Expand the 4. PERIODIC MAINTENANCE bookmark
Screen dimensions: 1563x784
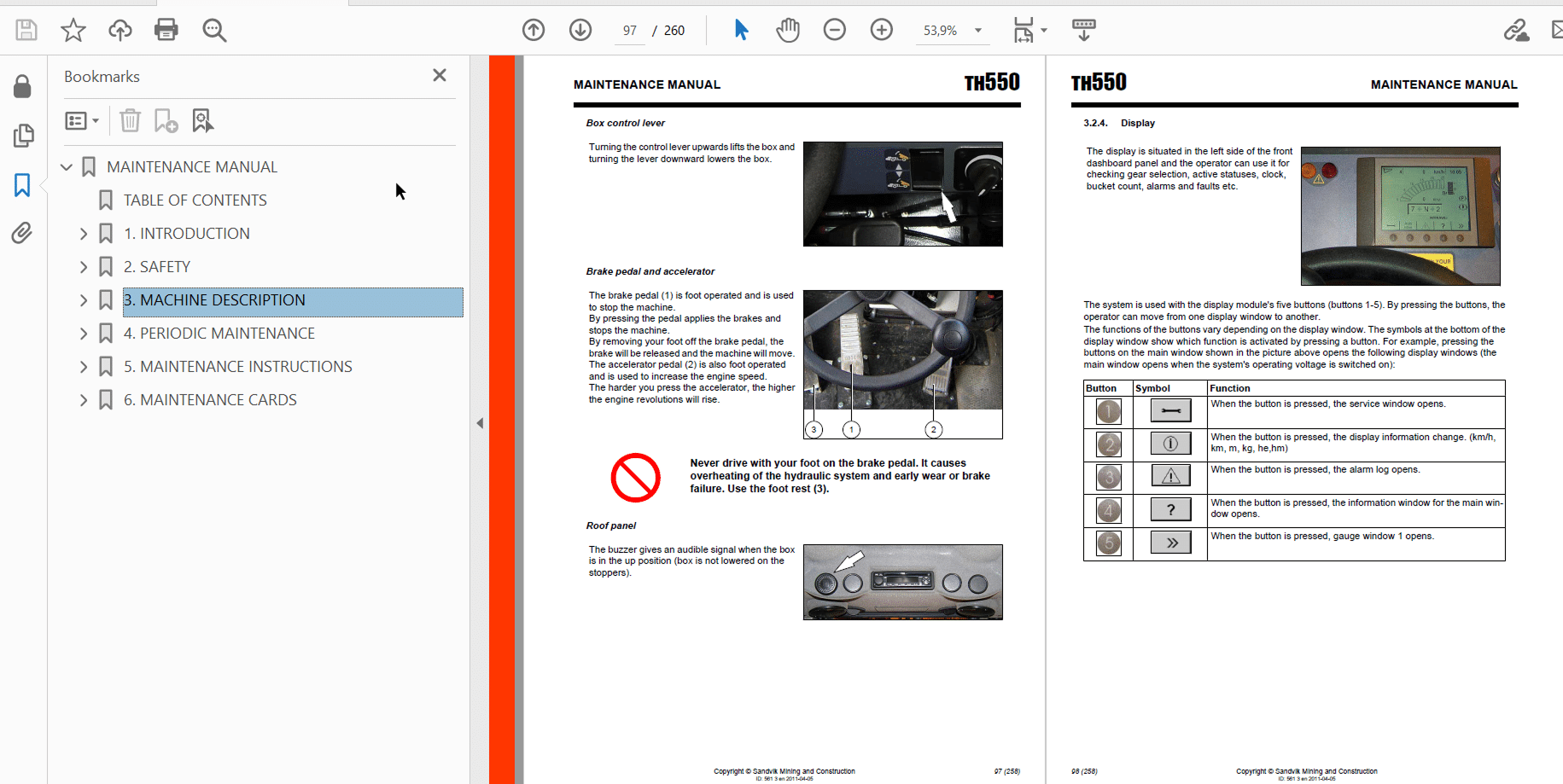click(84, 334)
